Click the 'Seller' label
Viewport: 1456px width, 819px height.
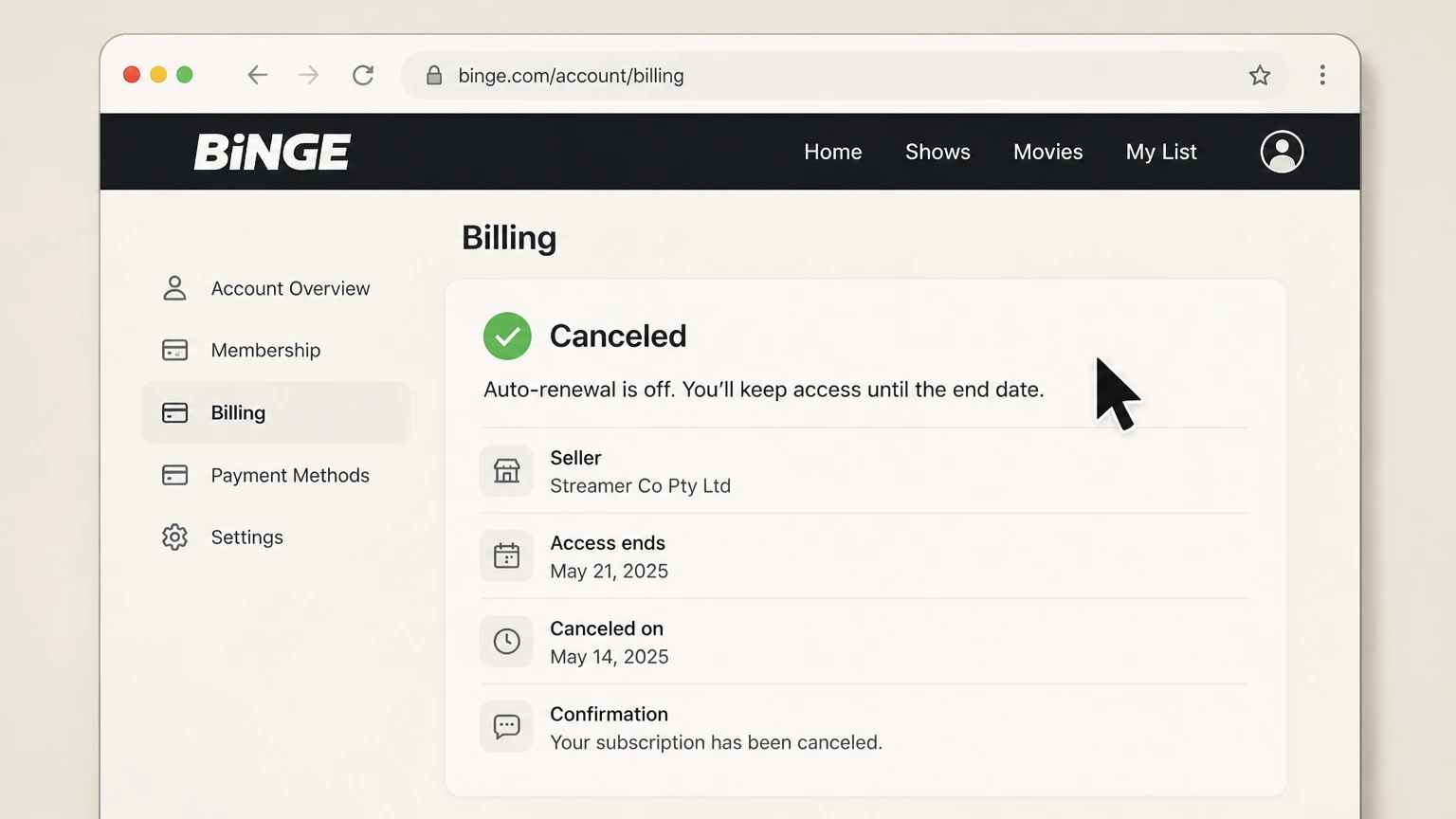575,458
